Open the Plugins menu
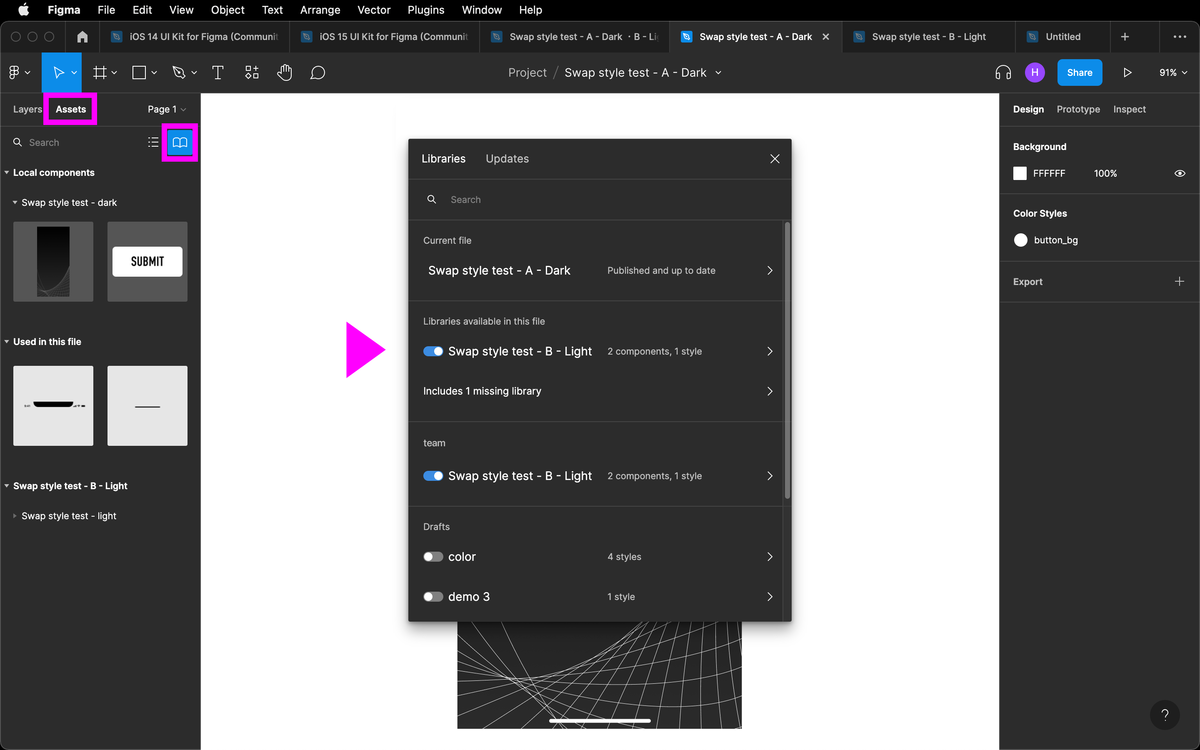1200x750 pixels. coord(426,10)
